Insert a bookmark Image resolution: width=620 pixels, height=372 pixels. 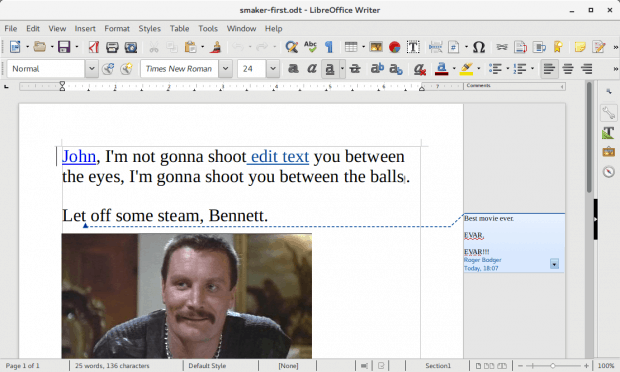point(558,47)
